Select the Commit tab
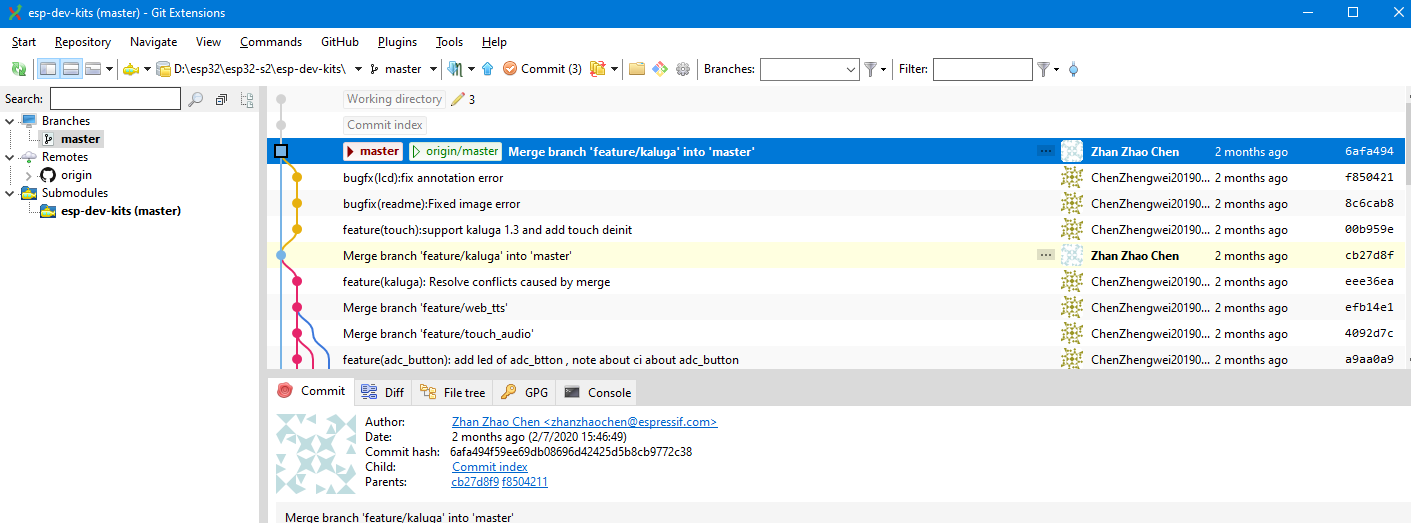The height and width of the screenshot is (523, 1411). (x=312, y=391)
